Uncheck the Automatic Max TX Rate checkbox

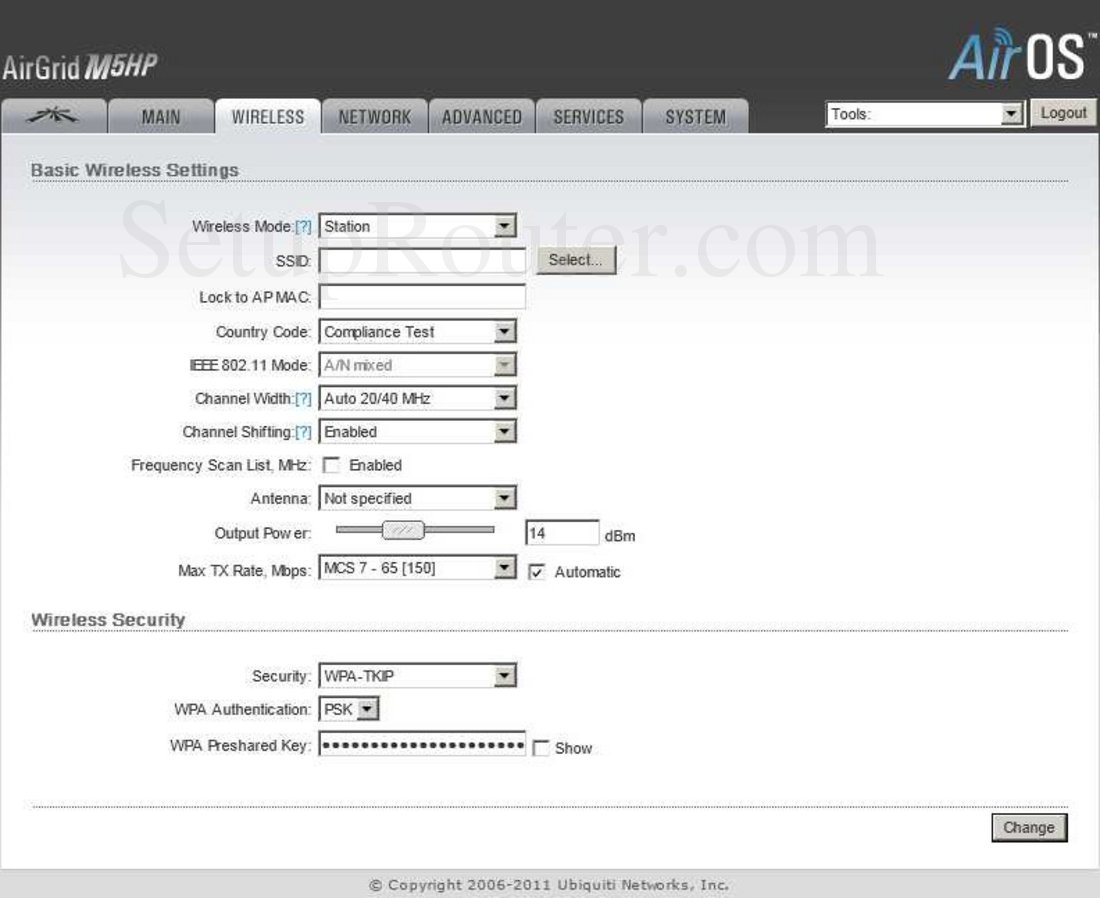(x=536, y=572)
